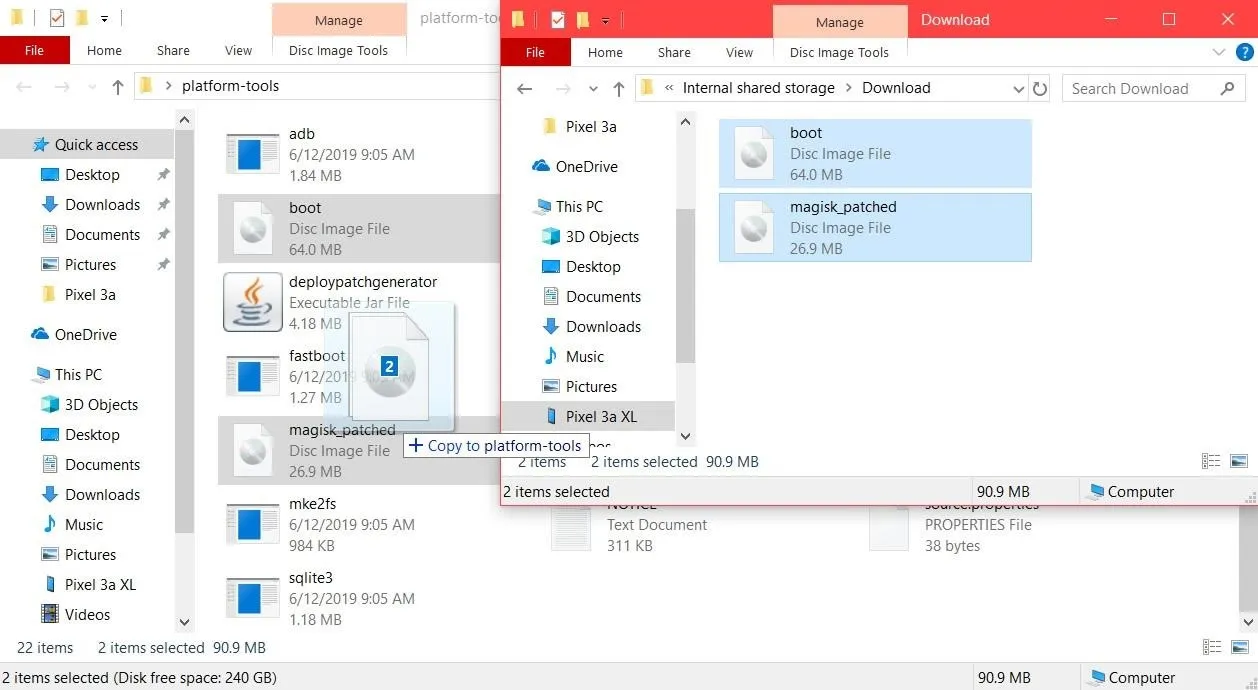Screen dimensions: 1258x690
Task: Select Disc Image Tools tab in Download window
Action: point(839,52)
